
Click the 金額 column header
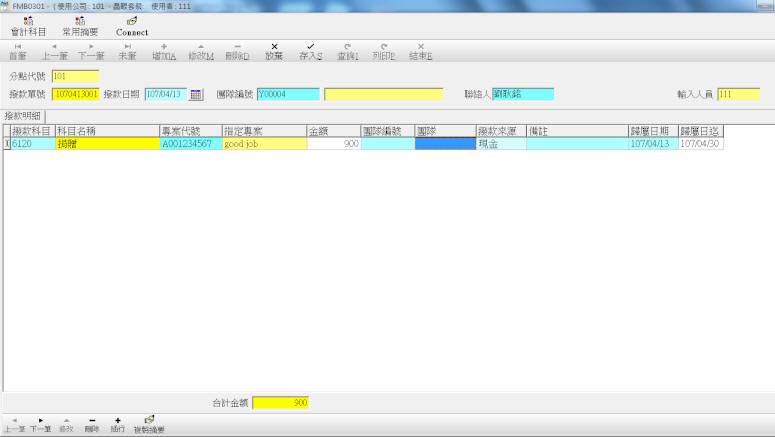(x=333, y=131)
